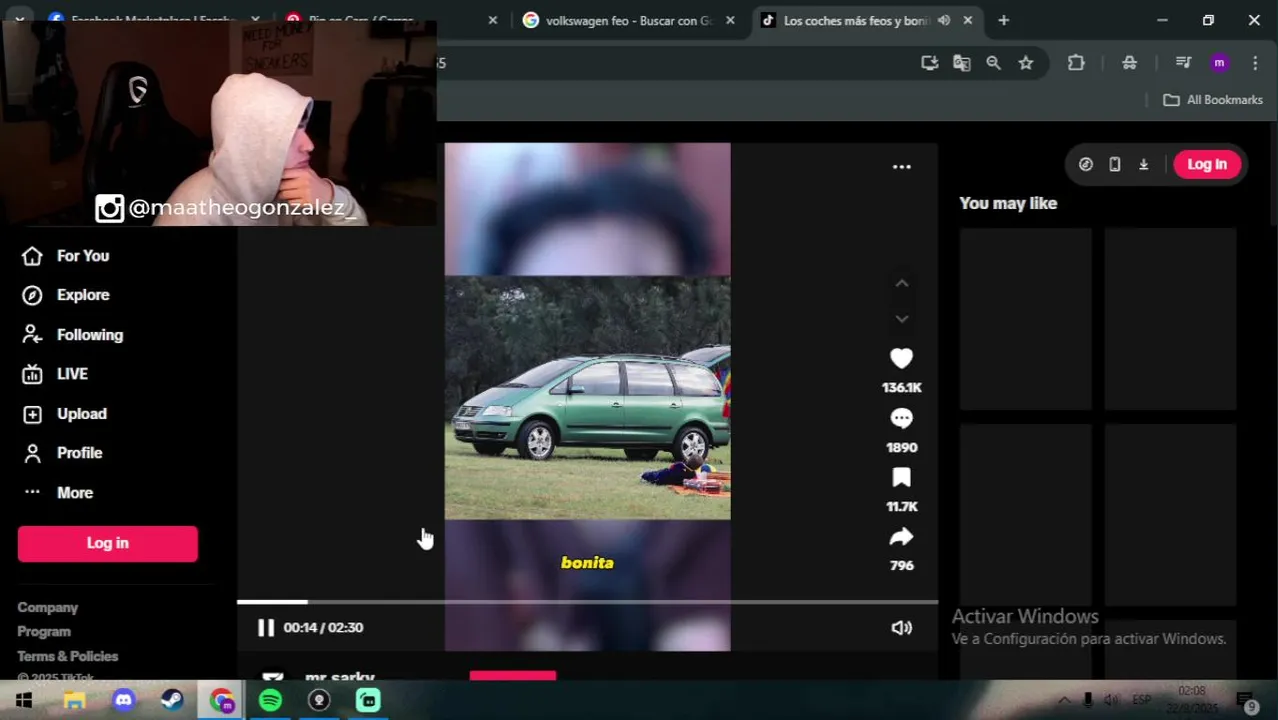
Task: Go to previous video with up chevron
Action: 901,284
